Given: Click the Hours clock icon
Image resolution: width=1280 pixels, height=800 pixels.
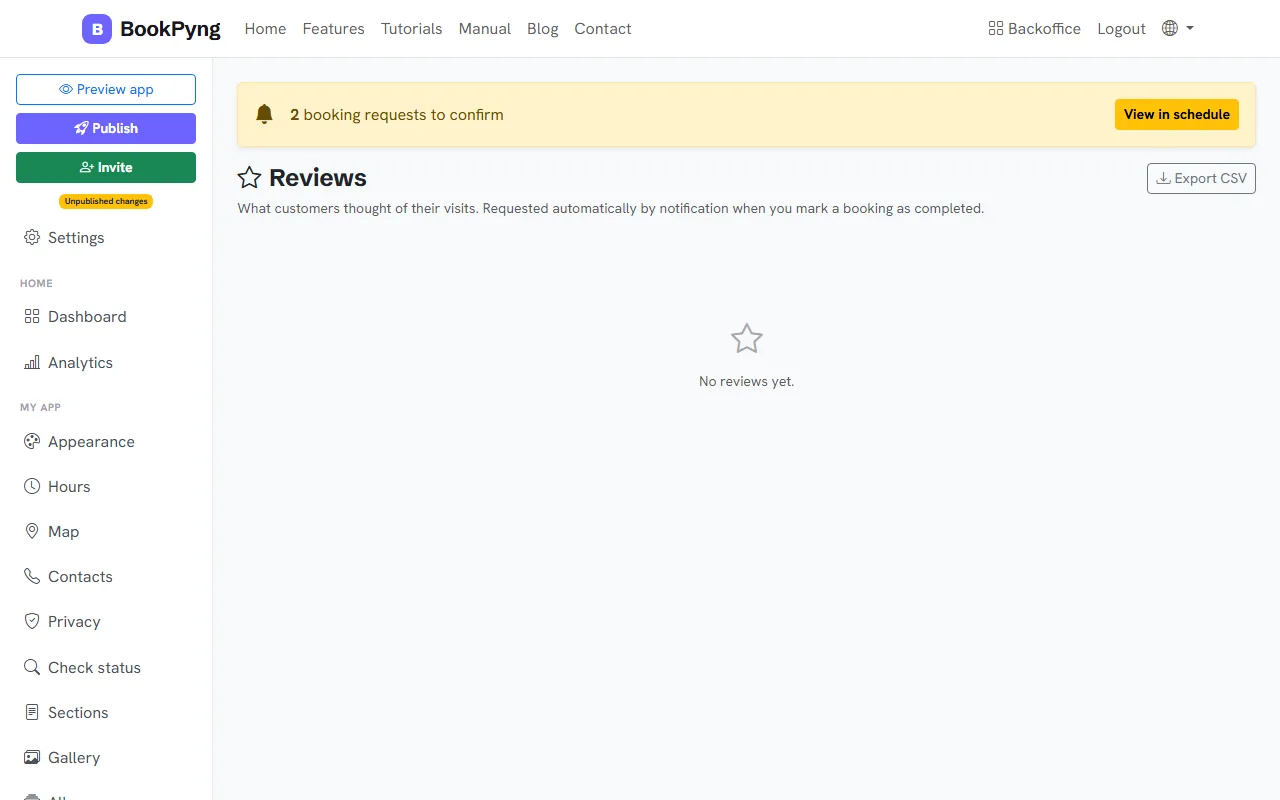Looking at the screenshot, I should [x=32, y=486].
